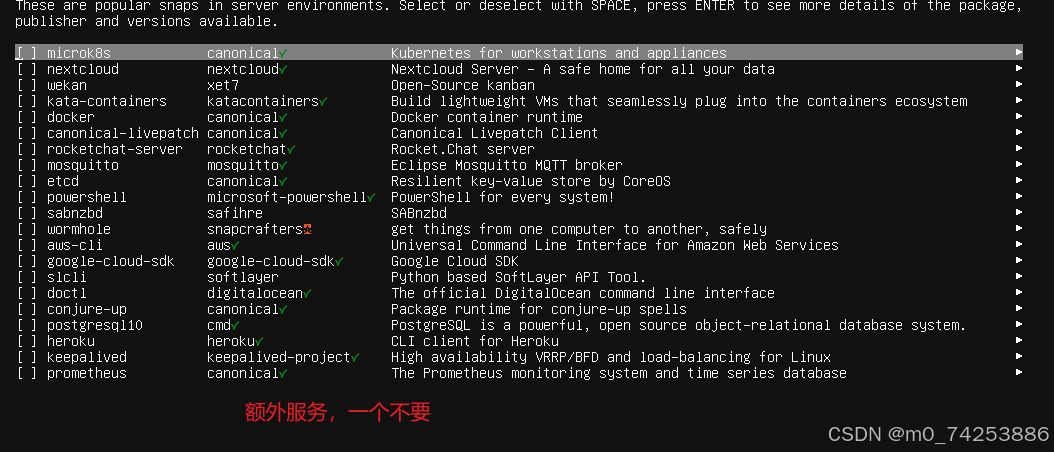Select the microk8s snap checkbox

(x=27, y=53)
